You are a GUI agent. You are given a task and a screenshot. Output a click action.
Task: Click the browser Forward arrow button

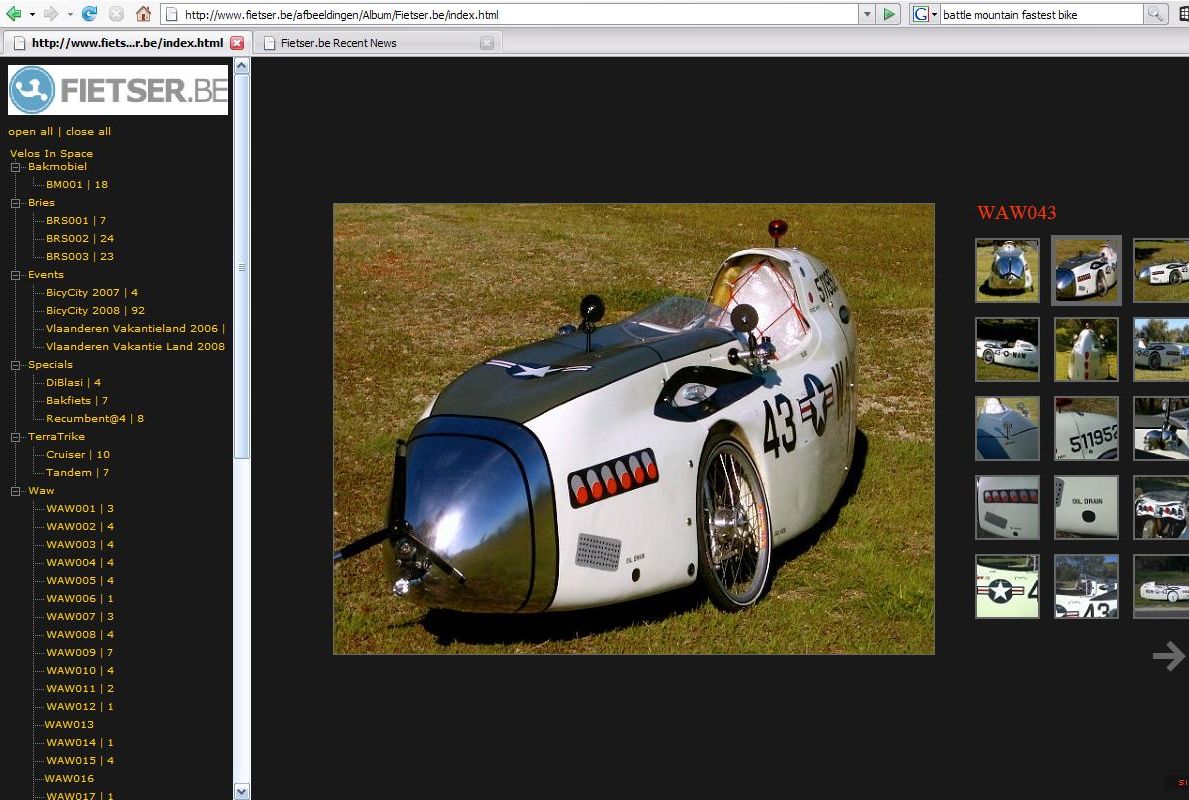click(51, 14)
